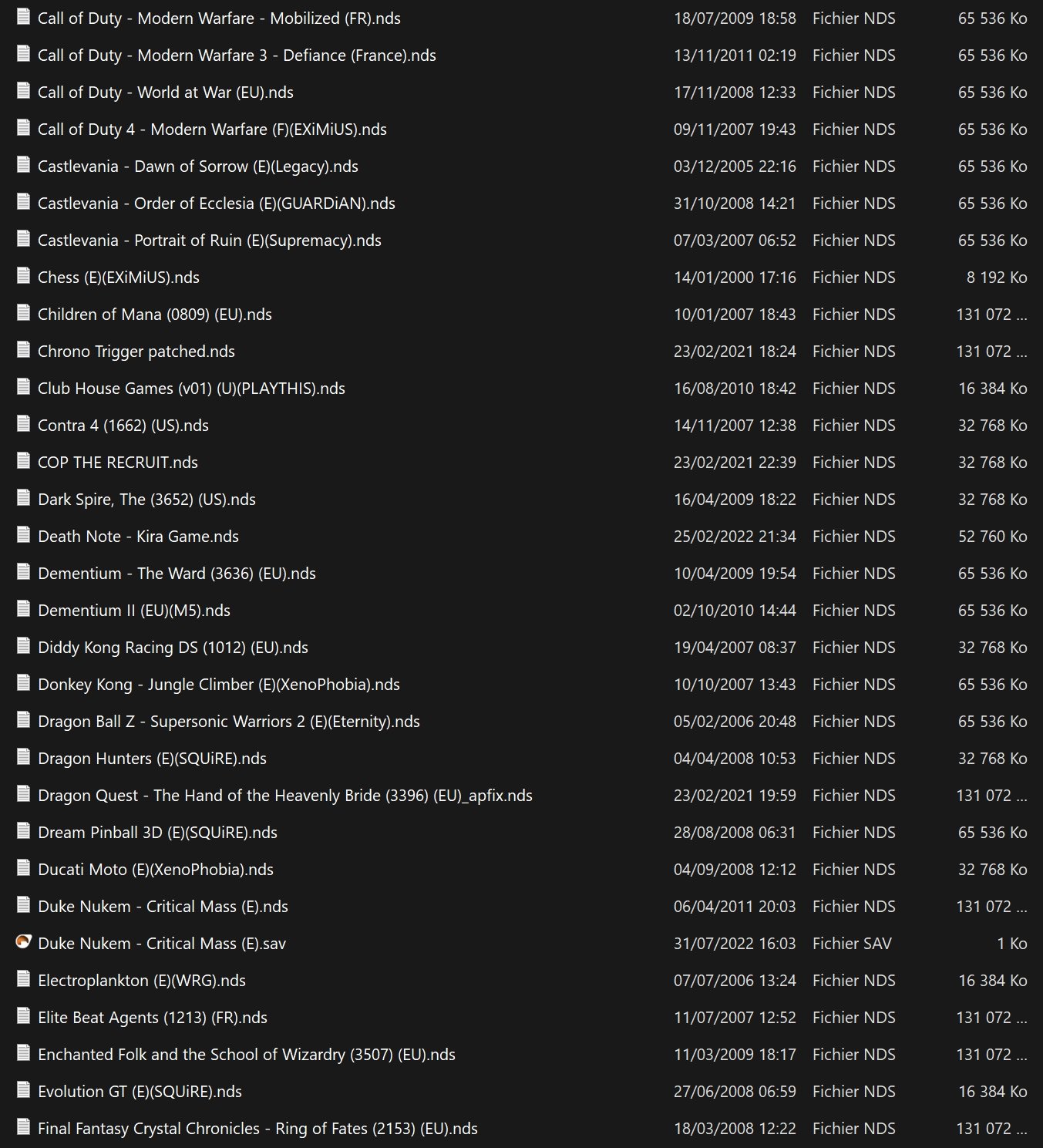Viewport: 1043px width, 1148px height.
Task: Select Dragon Ball Z - Supersonic Warriors 2
Action: point(229,722)
